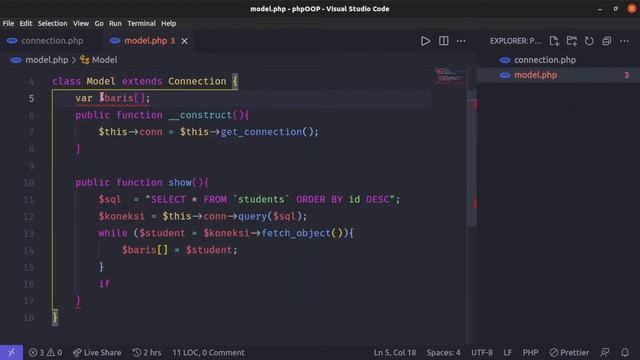
Task: Click the Connection class name on line 4
Action: 197,81
